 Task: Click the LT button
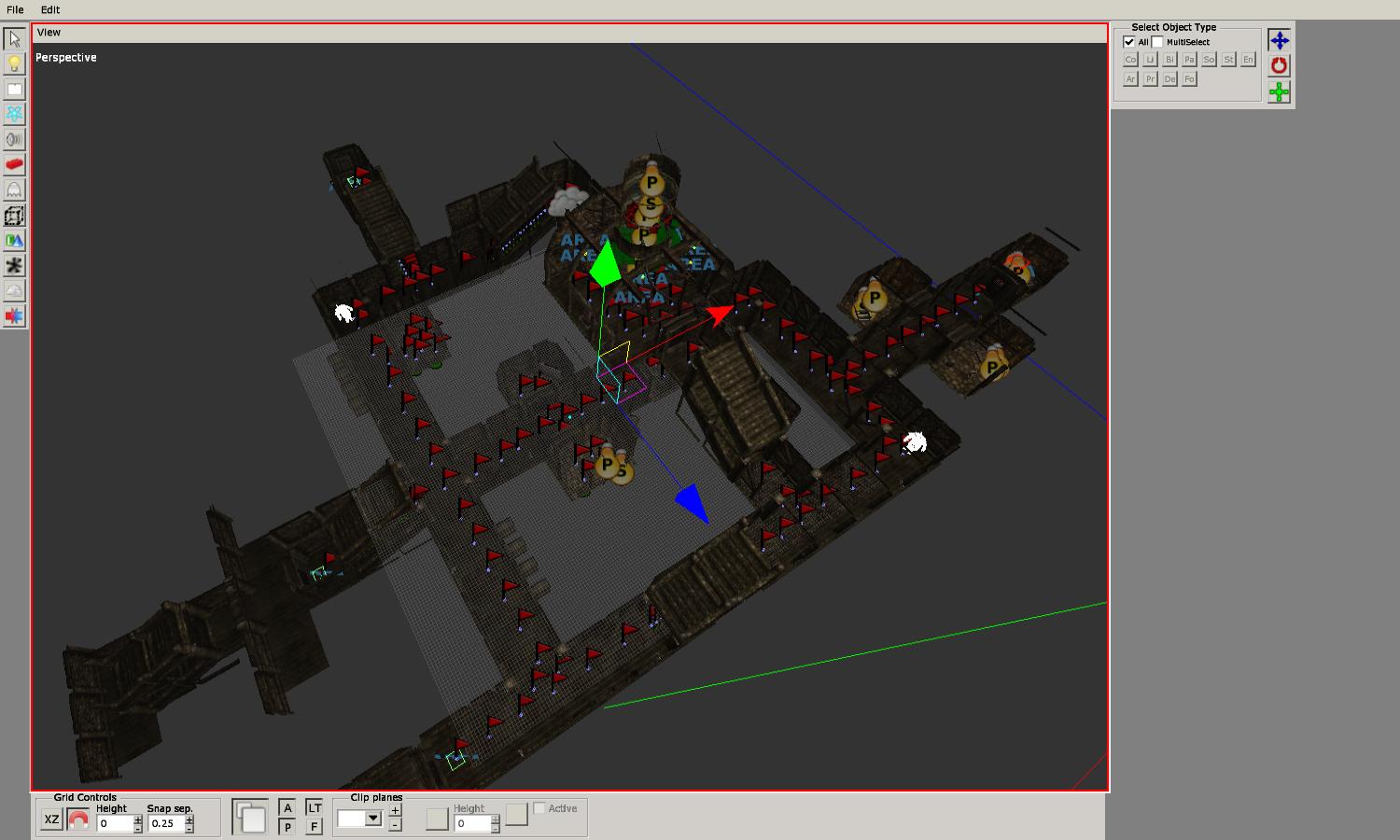pyautogui.click(x=315, y=808)
